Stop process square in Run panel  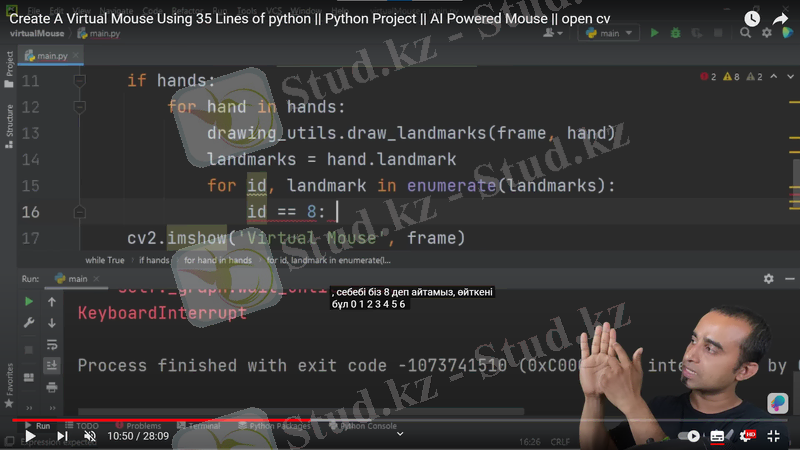click(29, 349)
